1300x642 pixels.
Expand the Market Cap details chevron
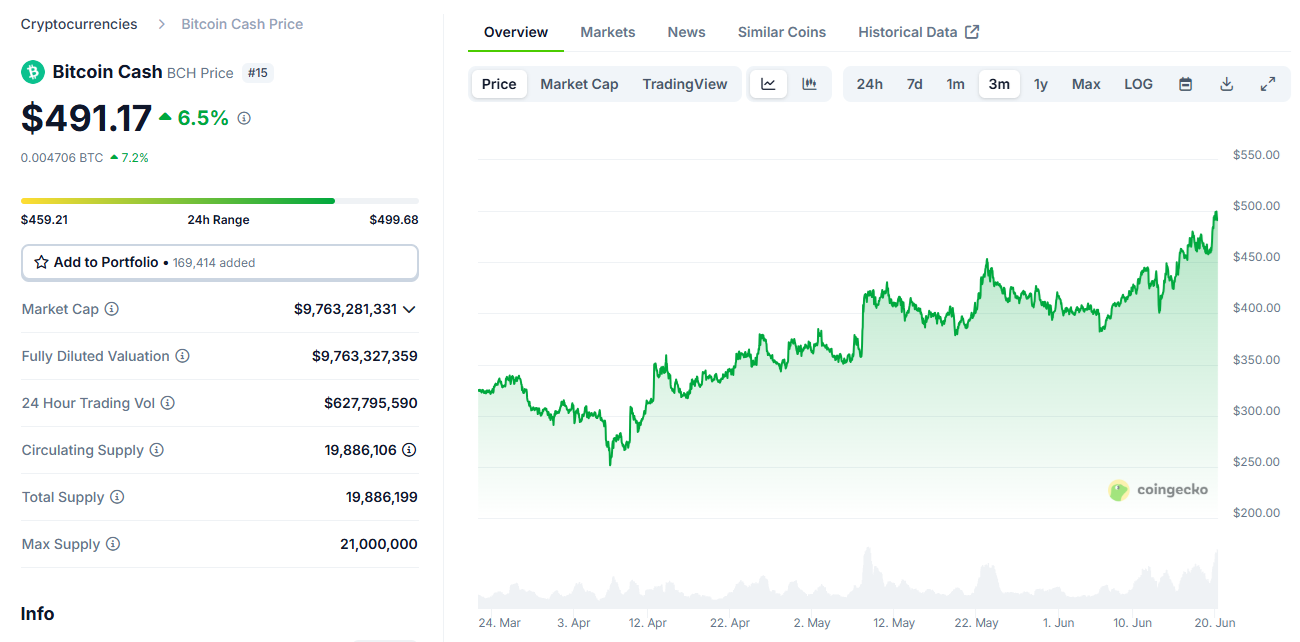[x=409, y=310]
